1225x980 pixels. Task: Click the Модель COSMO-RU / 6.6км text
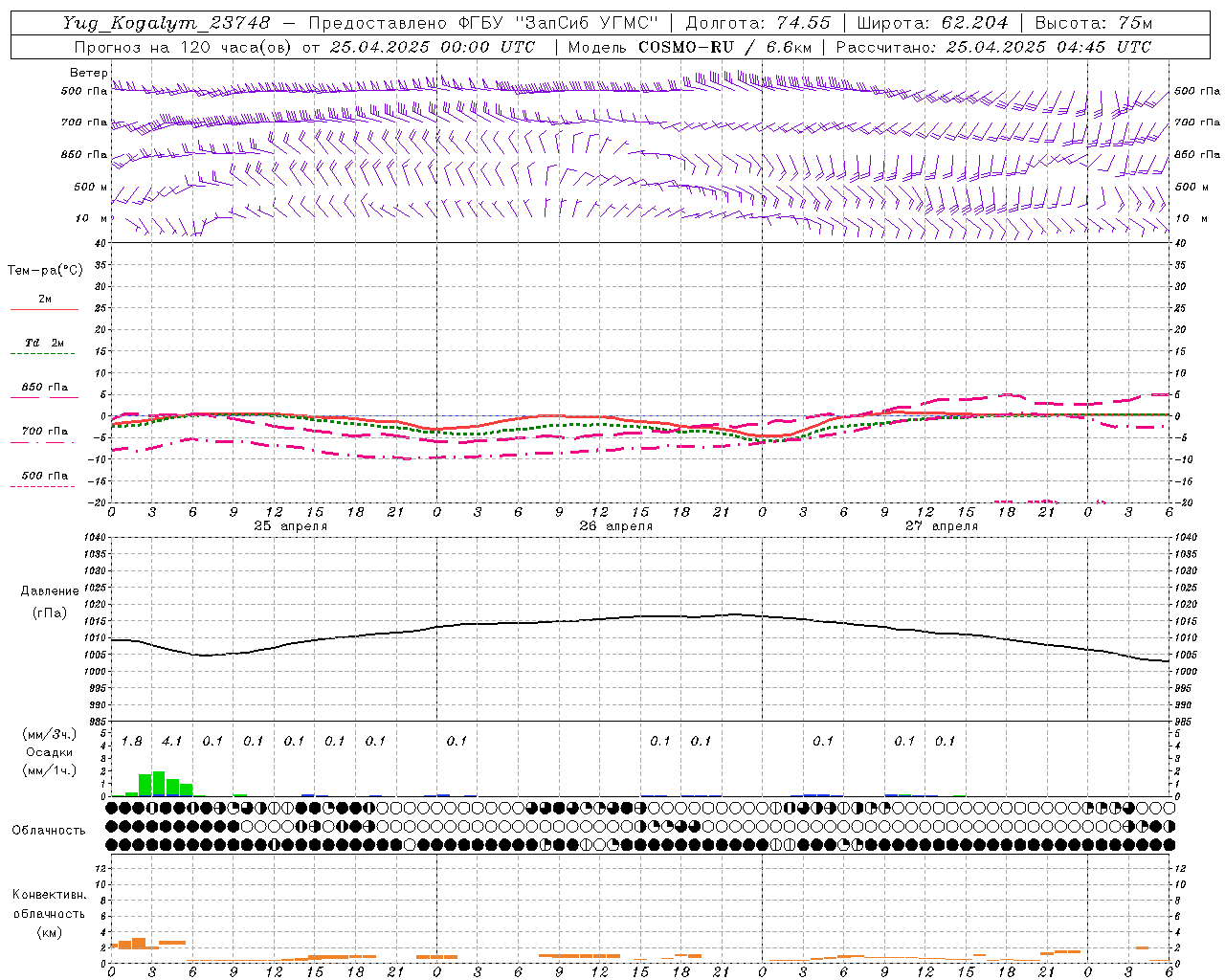[691, 47]
